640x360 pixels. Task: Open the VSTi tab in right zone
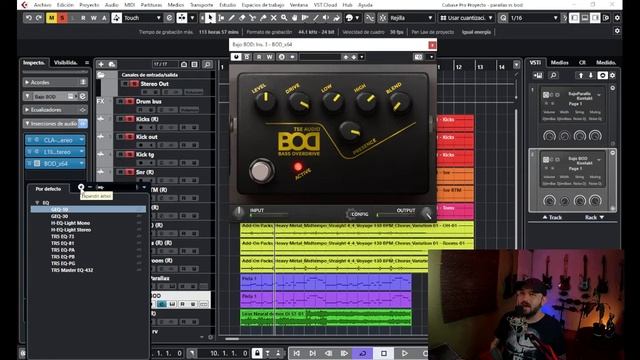tap(535, 62)
